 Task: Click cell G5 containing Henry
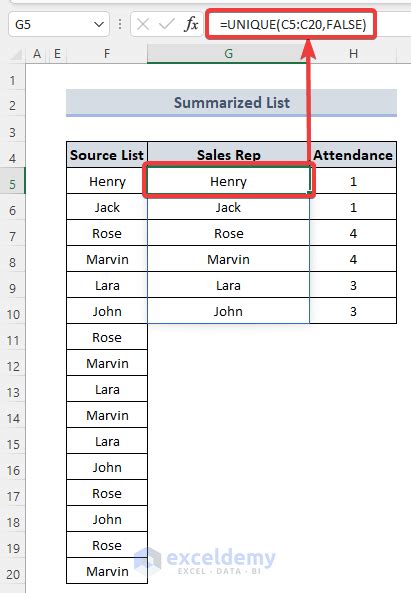[228, 181]
